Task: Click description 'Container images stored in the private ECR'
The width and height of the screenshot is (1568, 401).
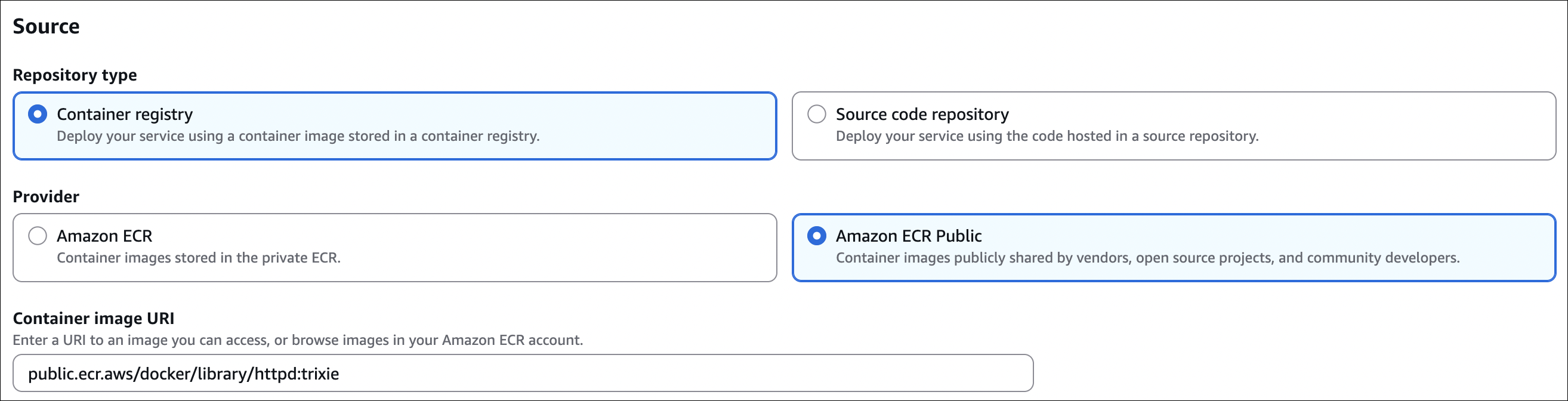Action: (x=199, y=258)
